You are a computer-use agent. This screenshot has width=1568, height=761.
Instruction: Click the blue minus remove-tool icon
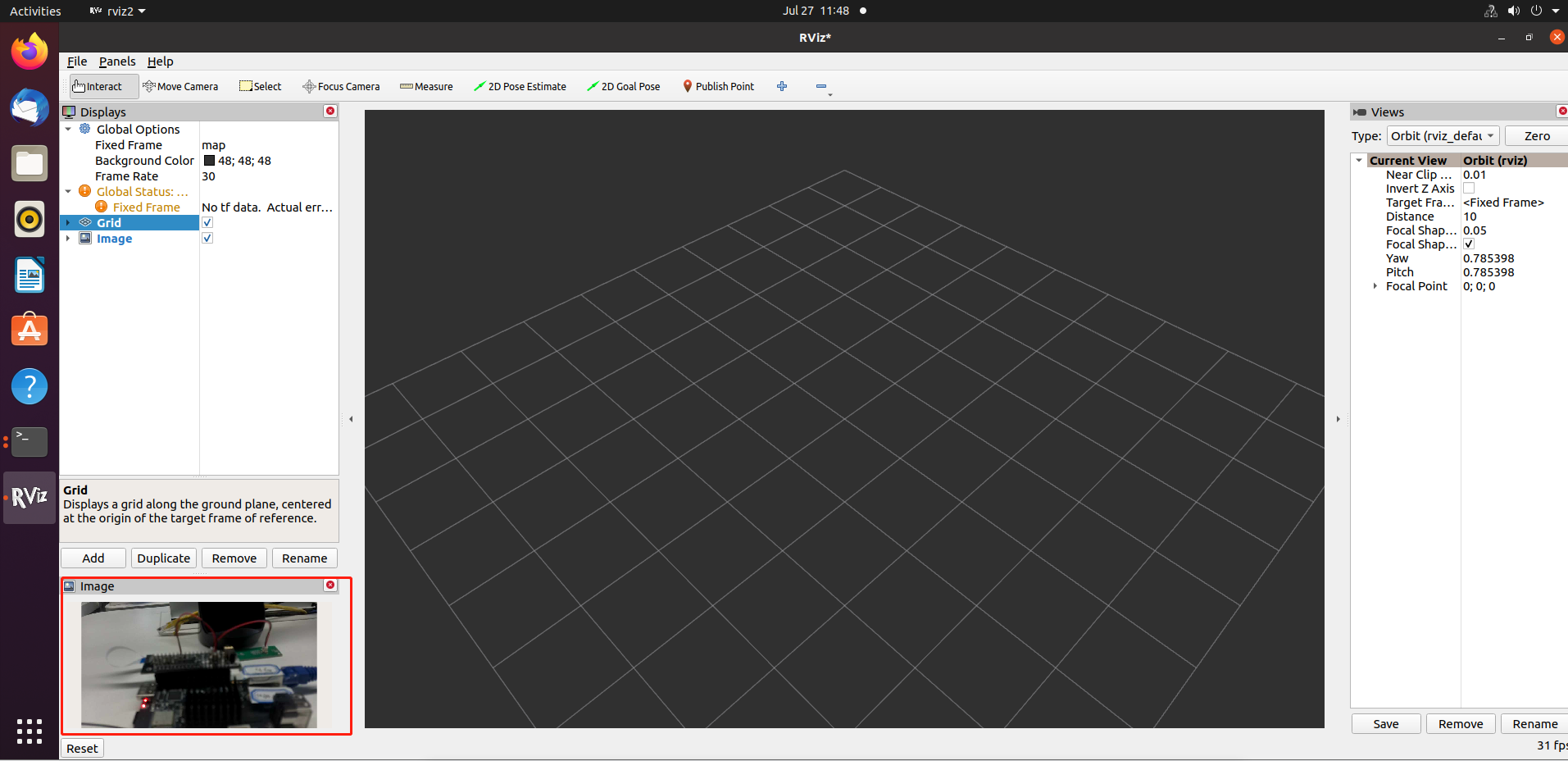(821, 86)
